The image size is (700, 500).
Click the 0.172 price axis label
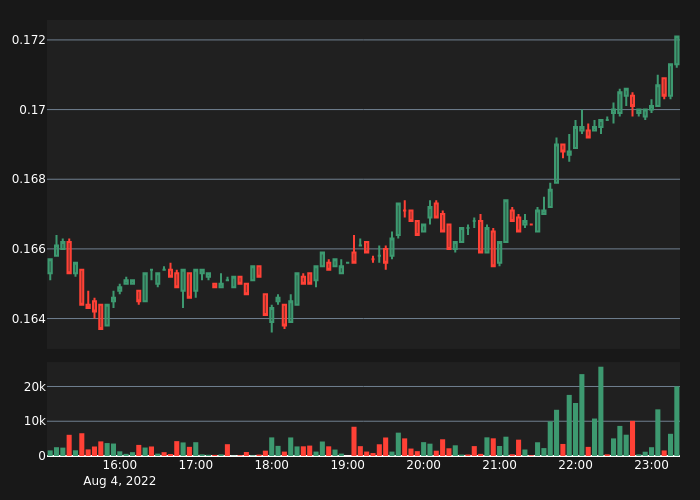pos(29,40)
